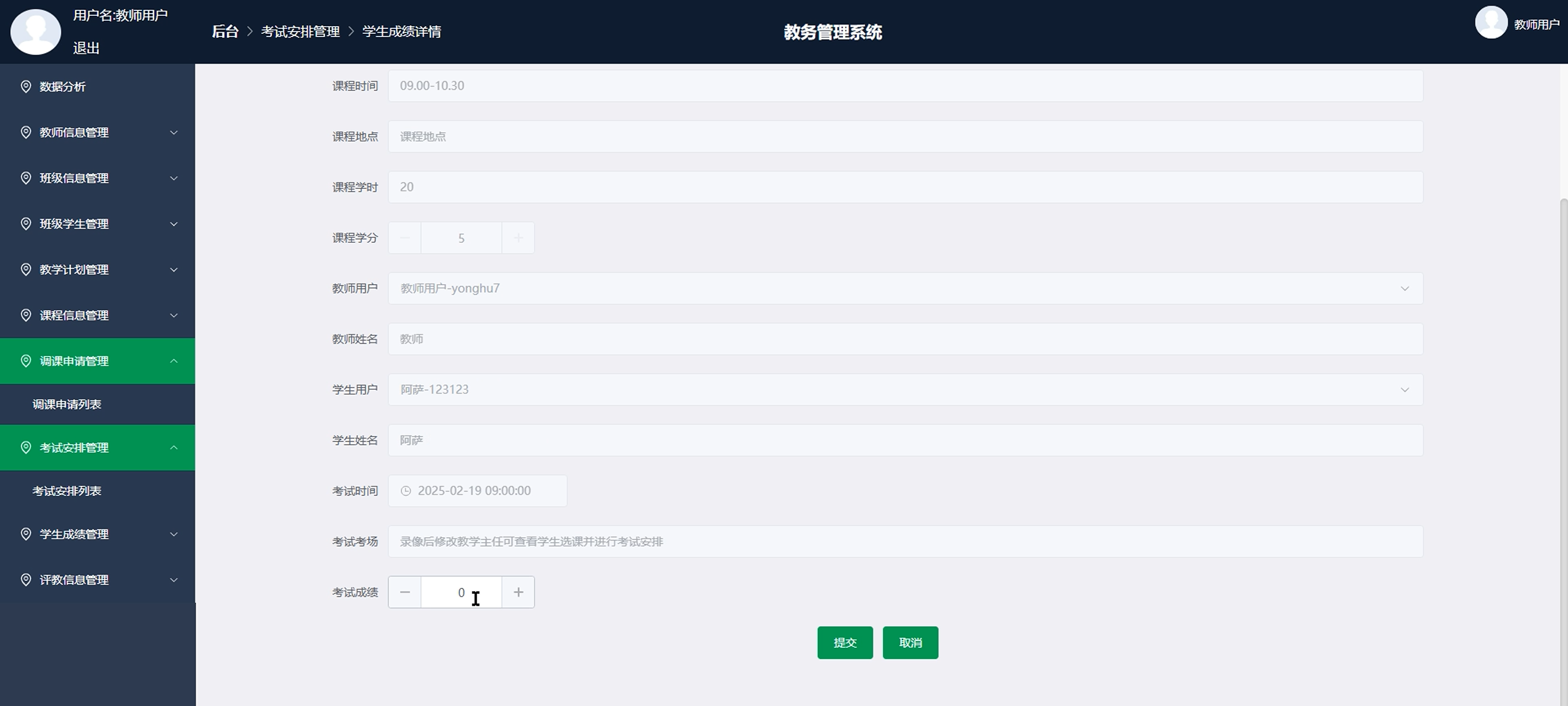1568x706 pixels.
Task: Click the small avatar beside 教师用户 at the top right
Action: 1491,23
